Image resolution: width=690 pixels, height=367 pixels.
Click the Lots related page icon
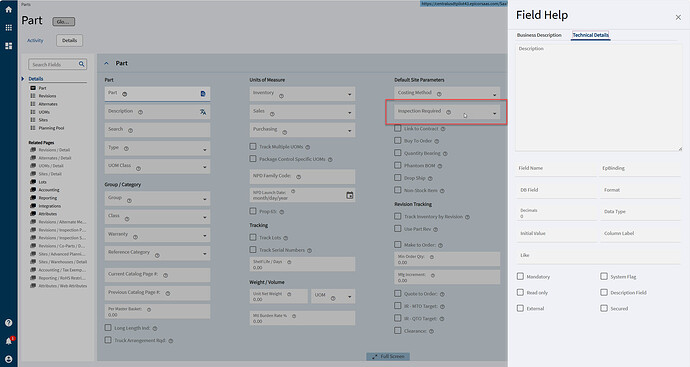point(33,182)
